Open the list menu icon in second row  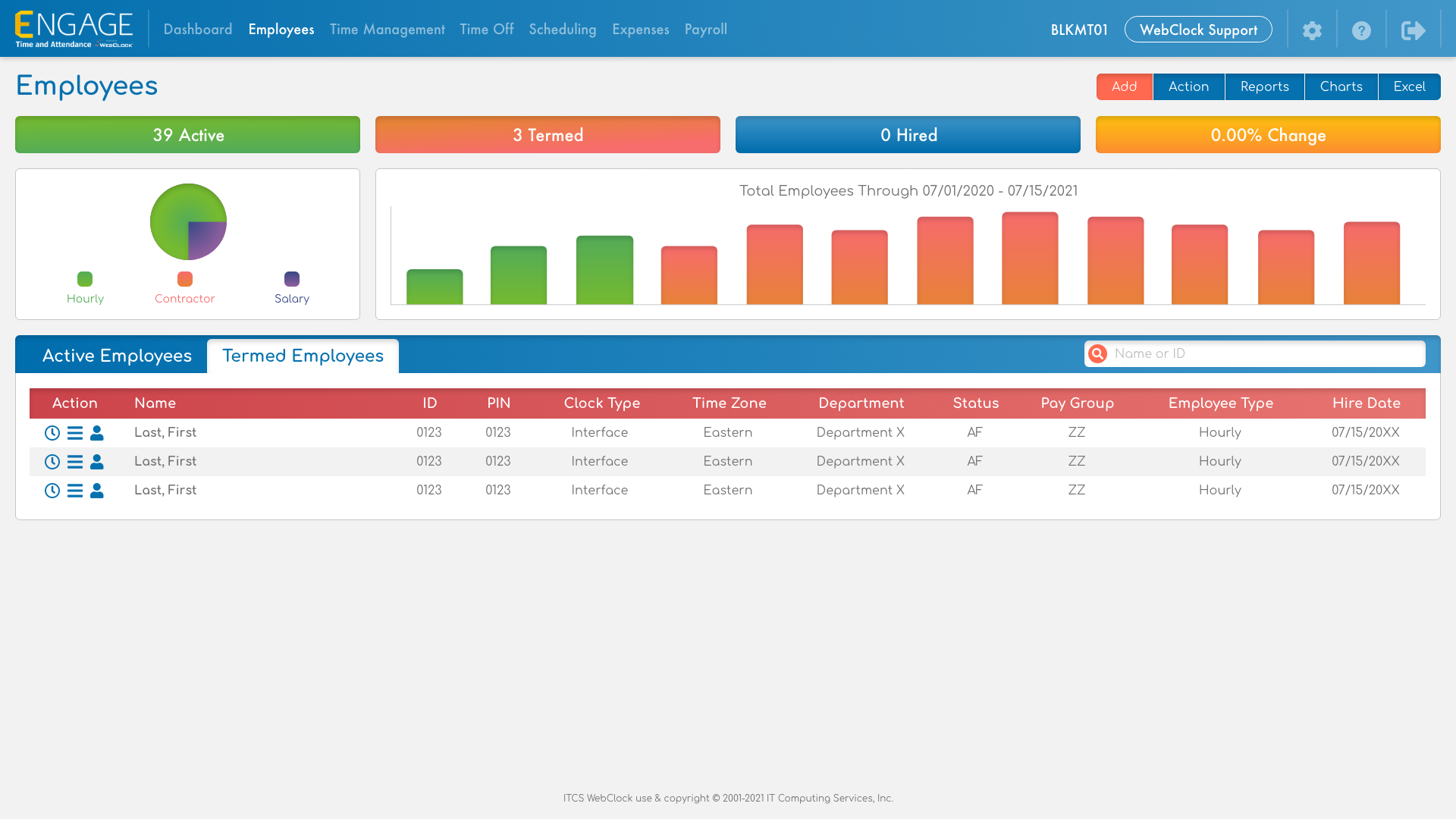click(74, 462)
